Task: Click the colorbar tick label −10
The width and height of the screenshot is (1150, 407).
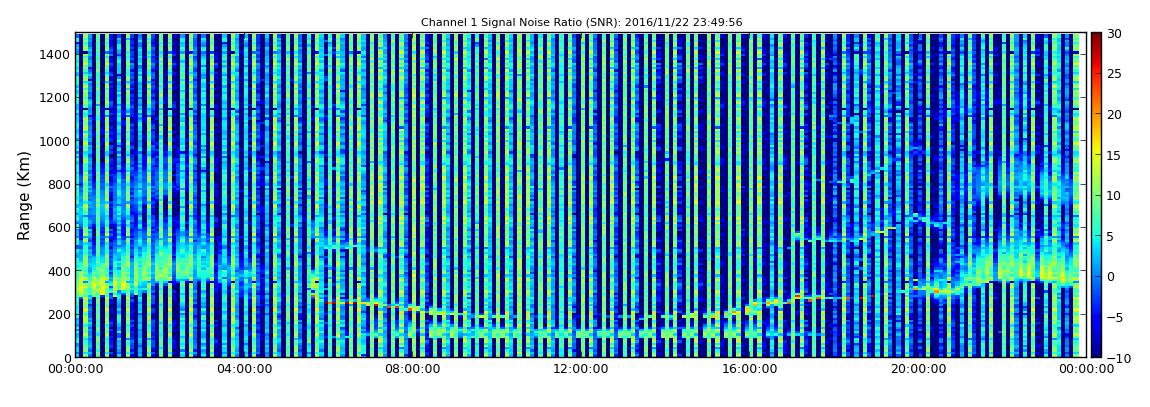Action: tap(1116, 358)
